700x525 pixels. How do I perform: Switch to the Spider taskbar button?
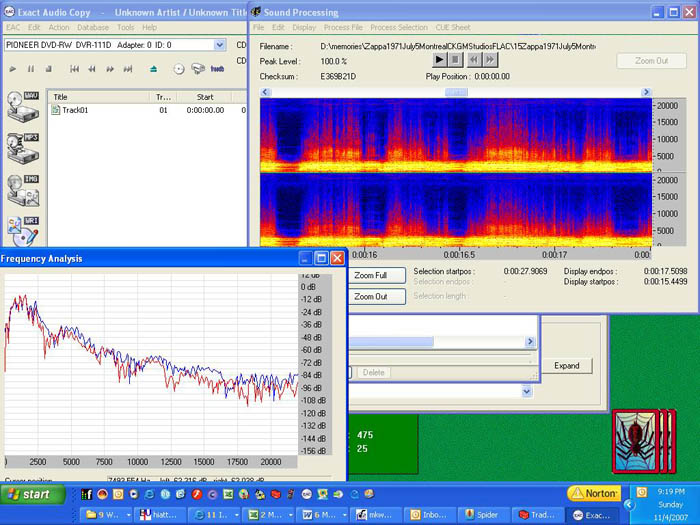pyautogui.click(x=482, y=515)
